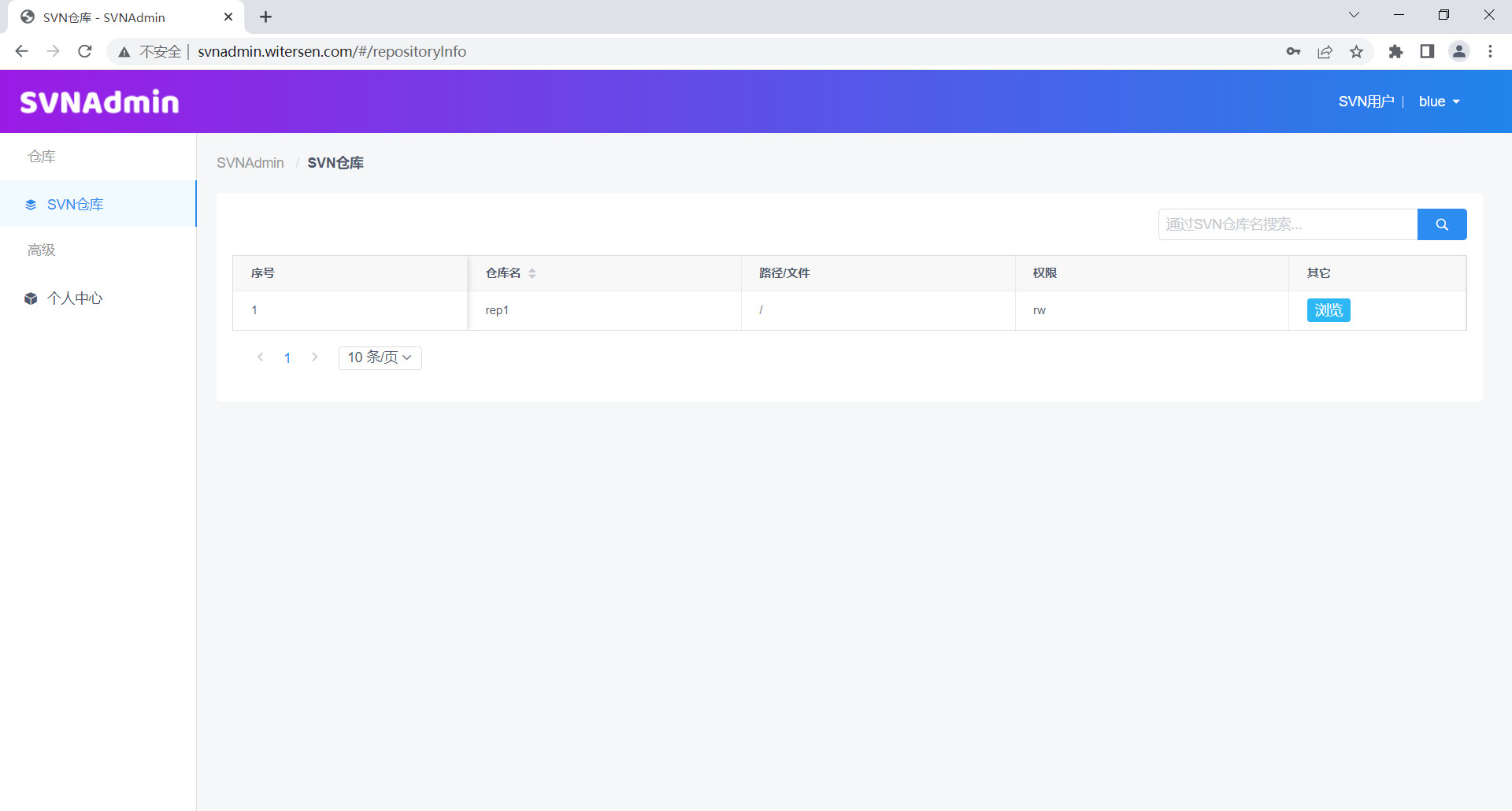Viewport: 1512px width, 811px height.
Task: Click the share page icon in address bar
Action: (x=1325, y=51)
